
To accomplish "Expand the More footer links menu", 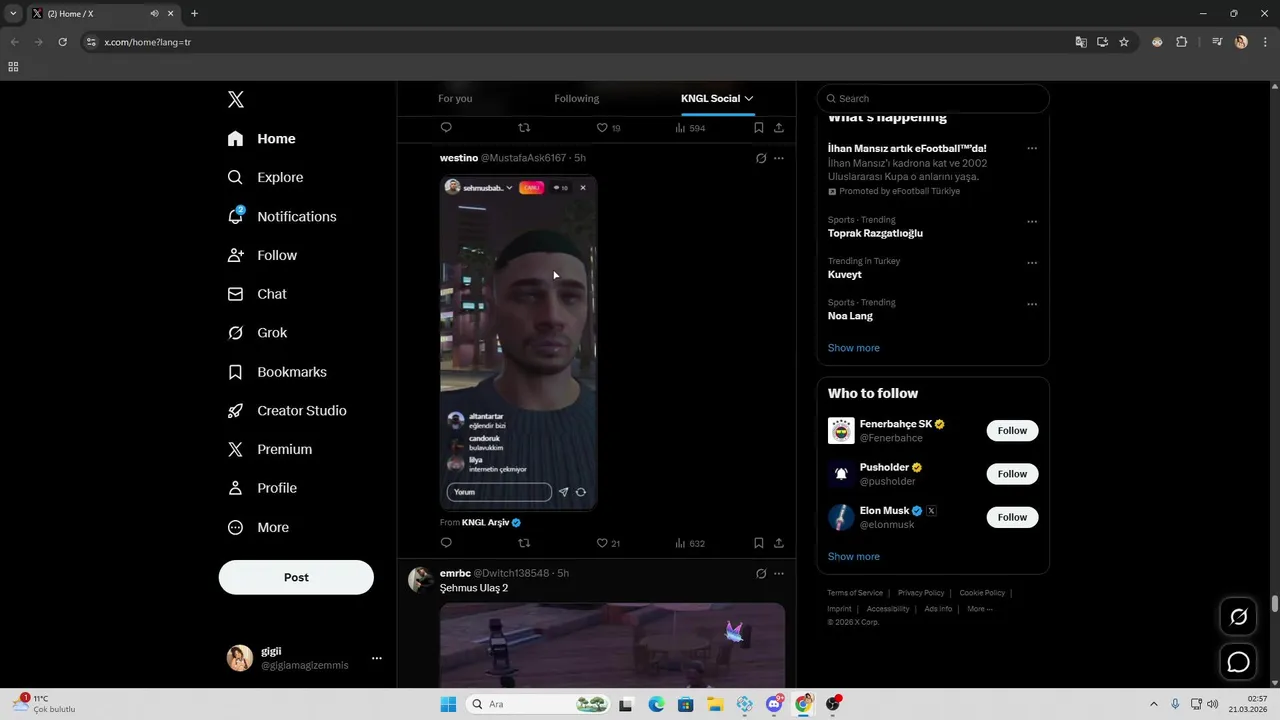I will tap(980, 608).
